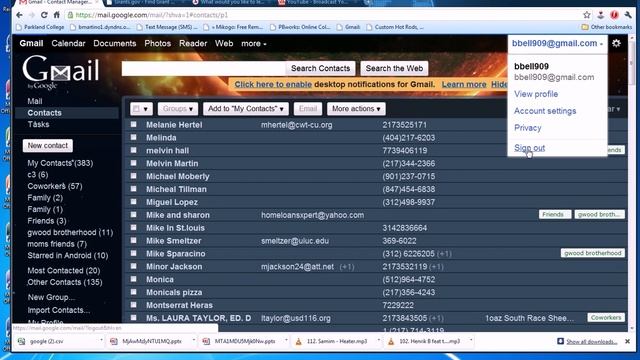Open Documents in the Google bar
640x360 pixels.
point(115,43)
